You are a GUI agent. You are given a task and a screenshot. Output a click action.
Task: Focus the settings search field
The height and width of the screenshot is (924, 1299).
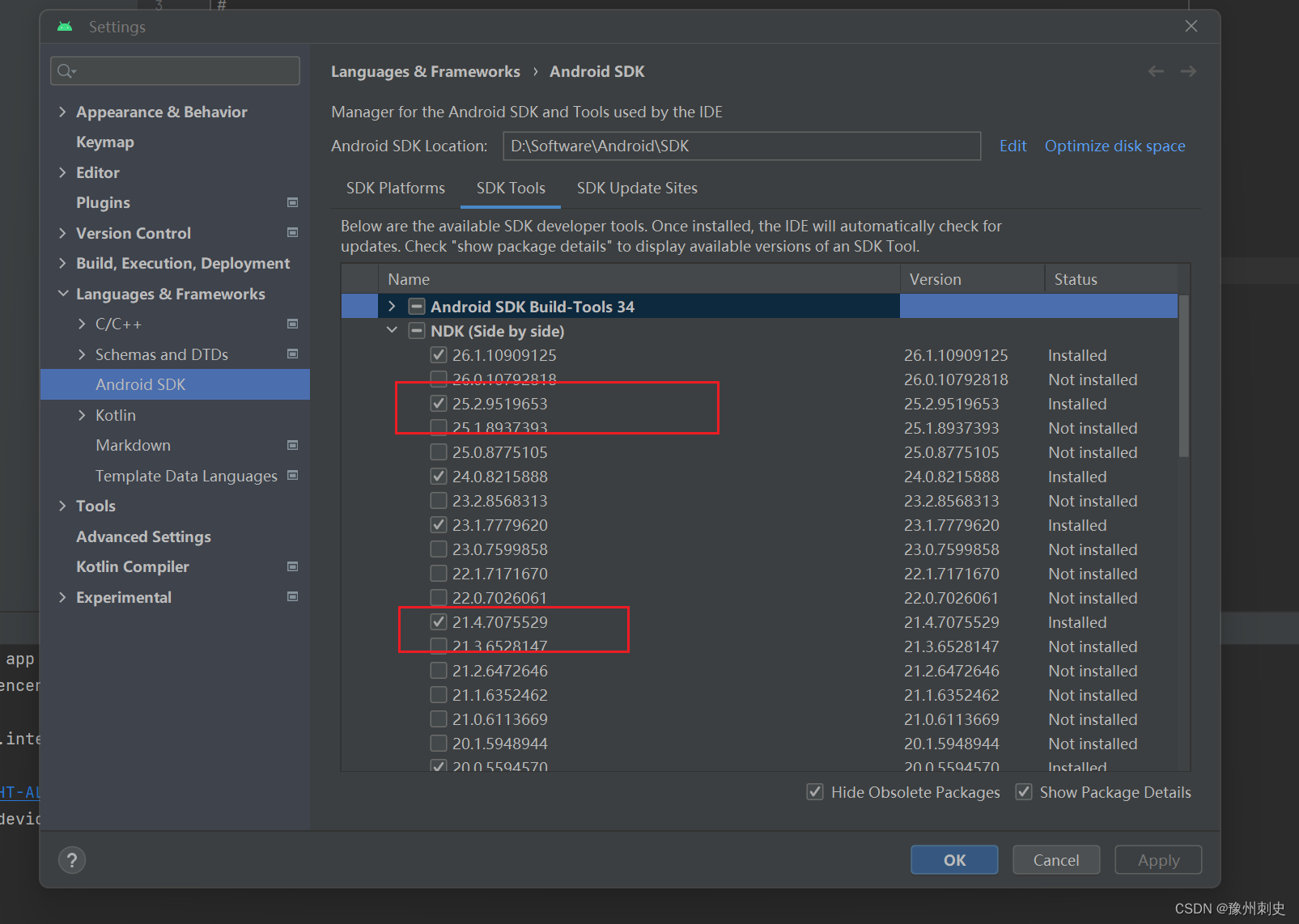point(175,71)
